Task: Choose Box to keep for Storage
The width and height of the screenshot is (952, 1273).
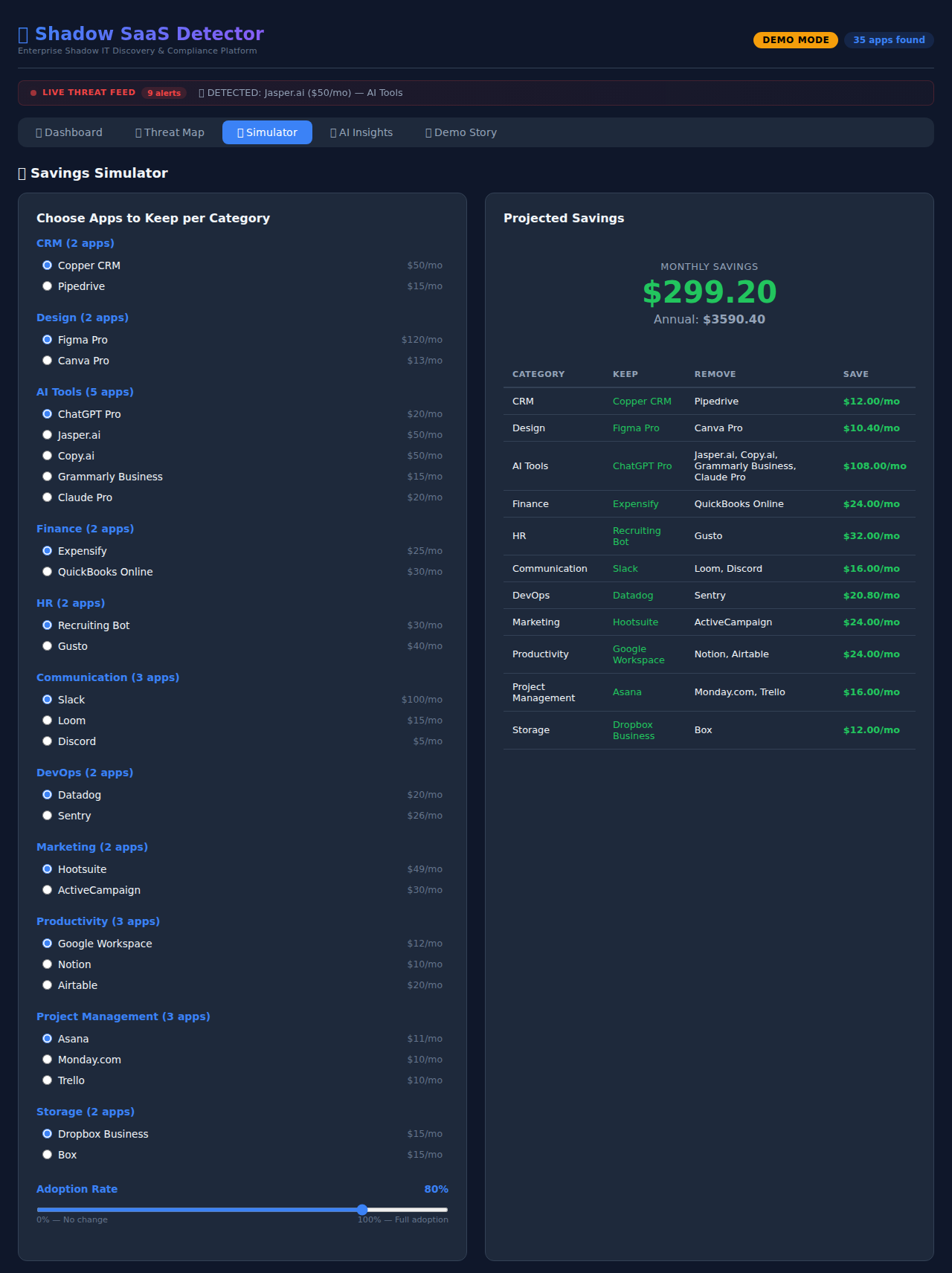Action: click(x=47, y=1155)
